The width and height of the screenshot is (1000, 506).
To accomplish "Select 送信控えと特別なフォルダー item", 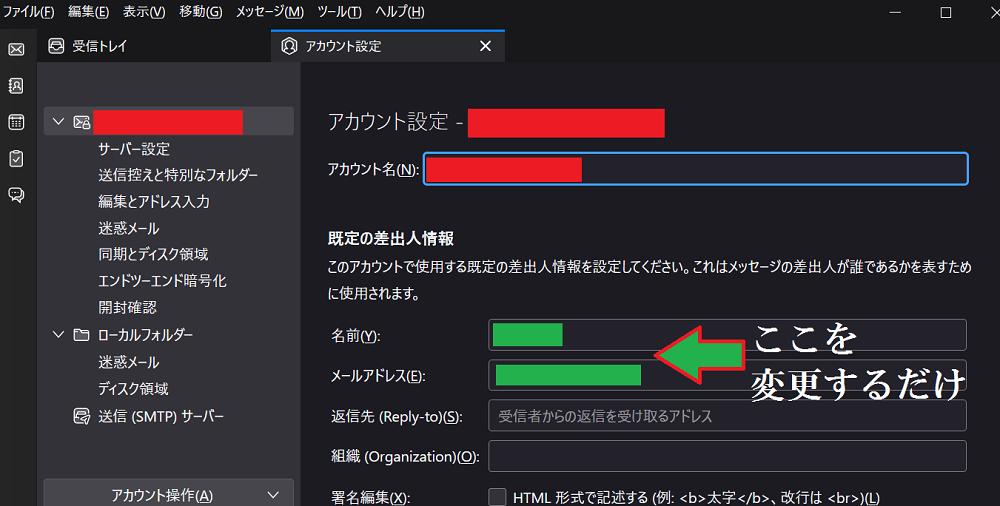I will 178,175.
